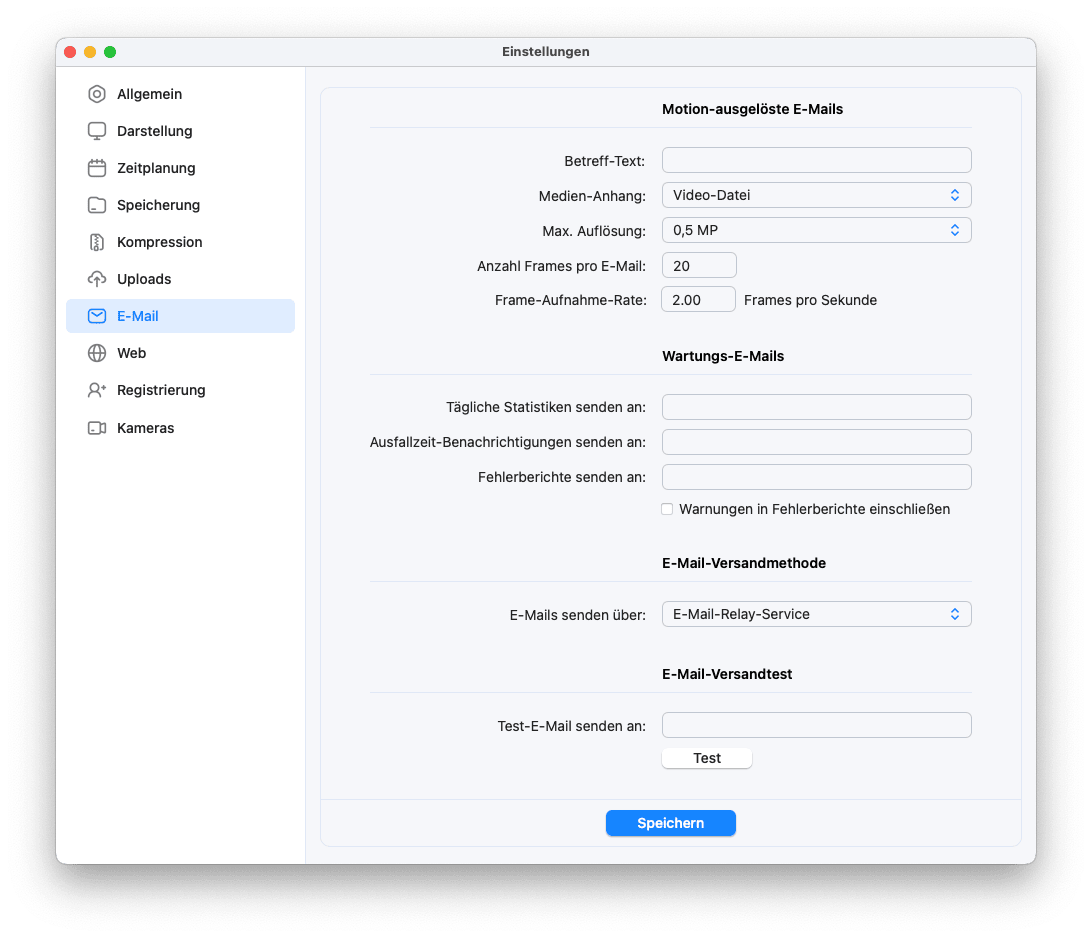This screenshot has height=938, width=1092.
Task: Click the Tägliche Statistiken senden an field
Action: pyautogui.click(x=816, y=407)
